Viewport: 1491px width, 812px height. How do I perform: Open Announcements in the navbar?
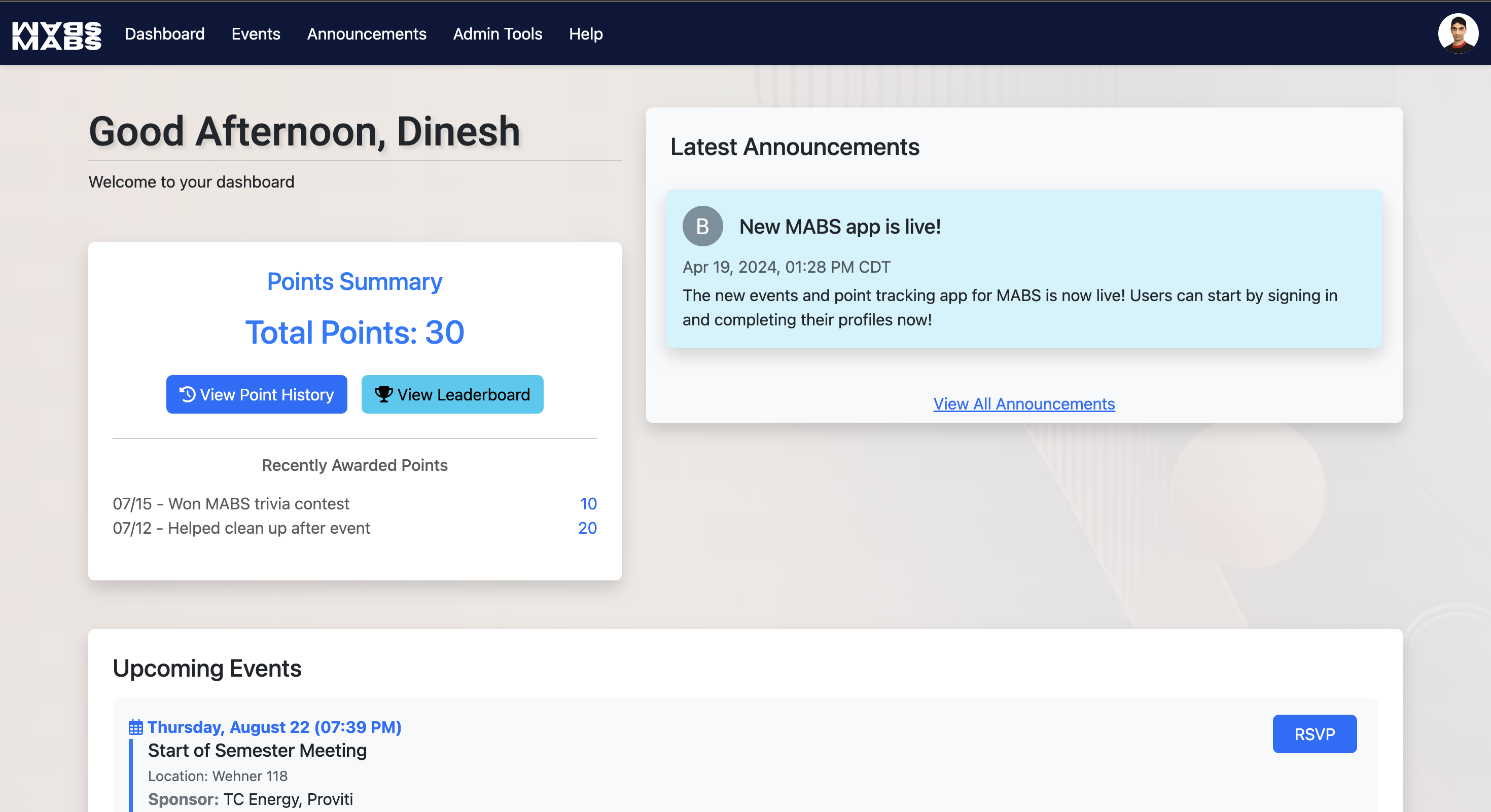[366, 34]
